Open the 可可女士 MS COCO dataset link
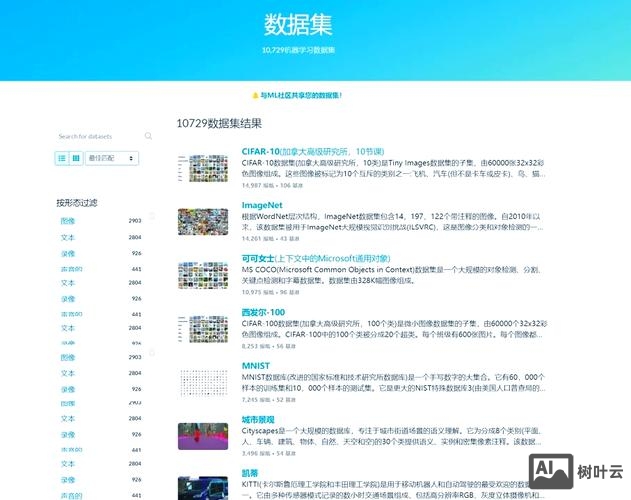 tap(316, 258)
